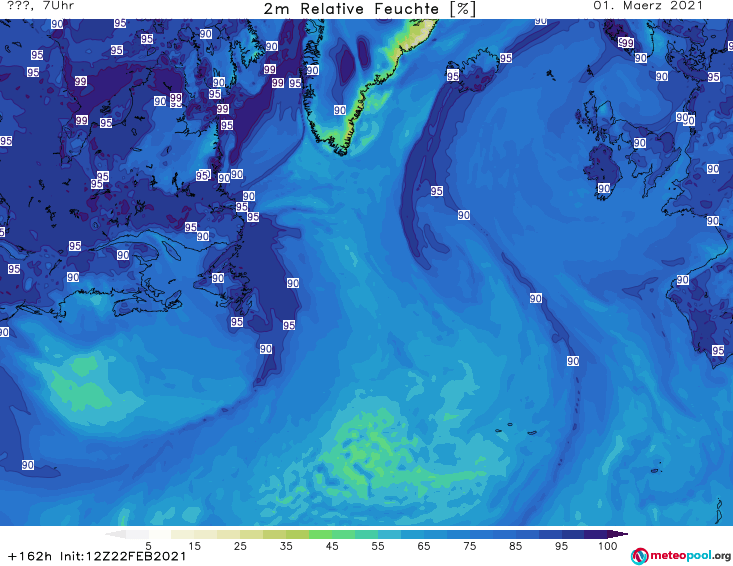Click the colorbar value '35'
Viewport: 733px width, 566px height.
(286, 546)
